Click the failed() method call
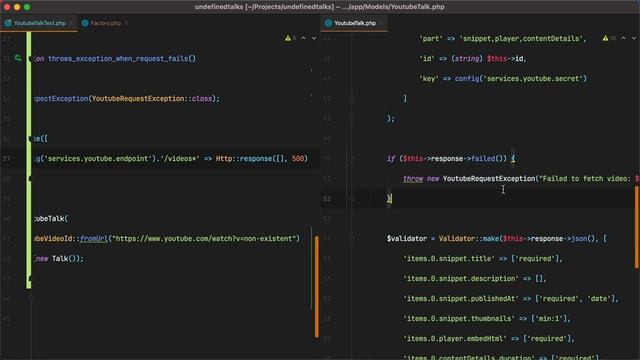Screen dimensions: 640x360 [x=489, y=158]
